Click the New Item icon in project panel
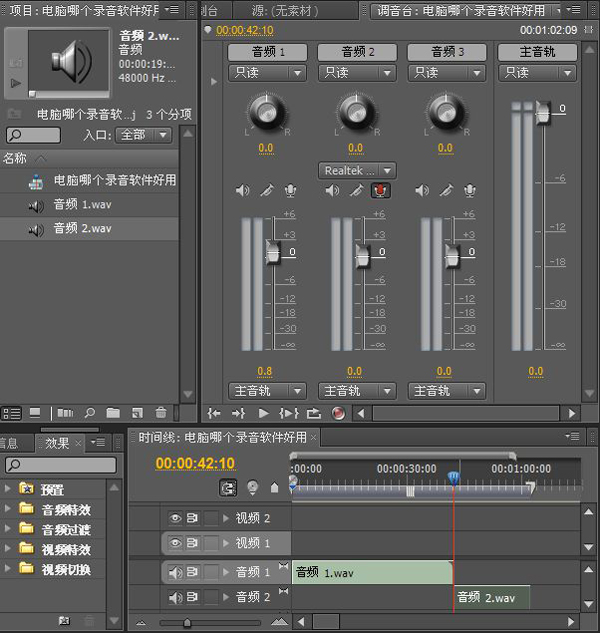The height and width of the screenshot is (633, 600). tap(137, 413)
